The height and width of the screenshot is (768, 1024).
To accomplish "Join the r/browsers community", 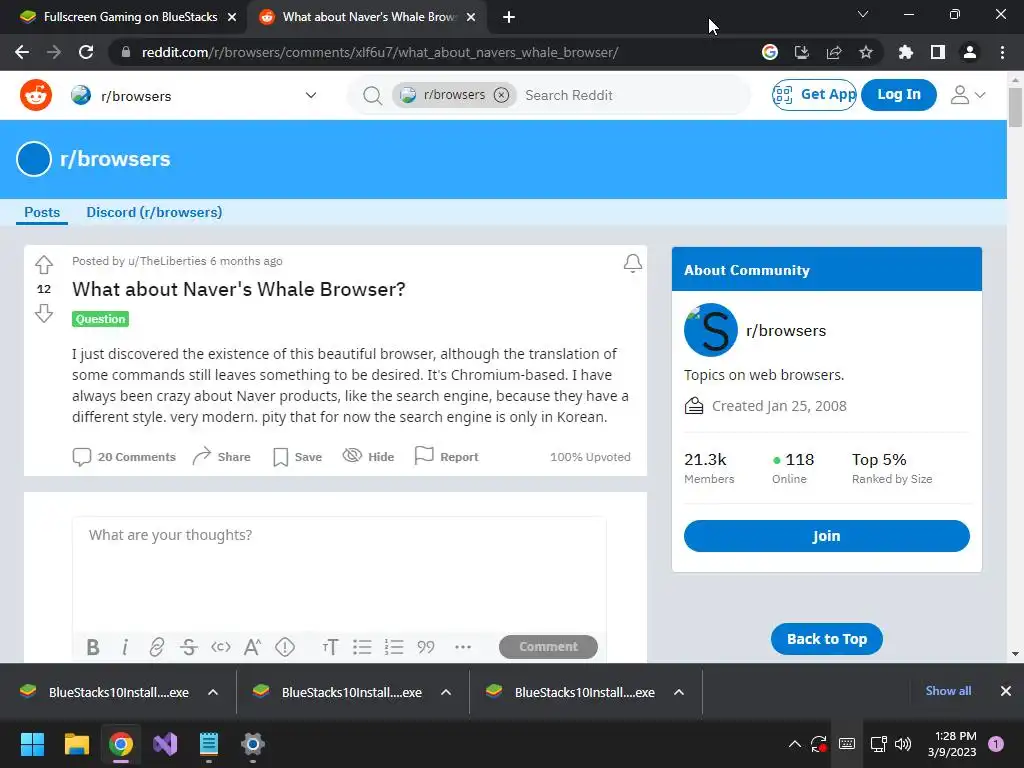I will (x=826, y=536).
